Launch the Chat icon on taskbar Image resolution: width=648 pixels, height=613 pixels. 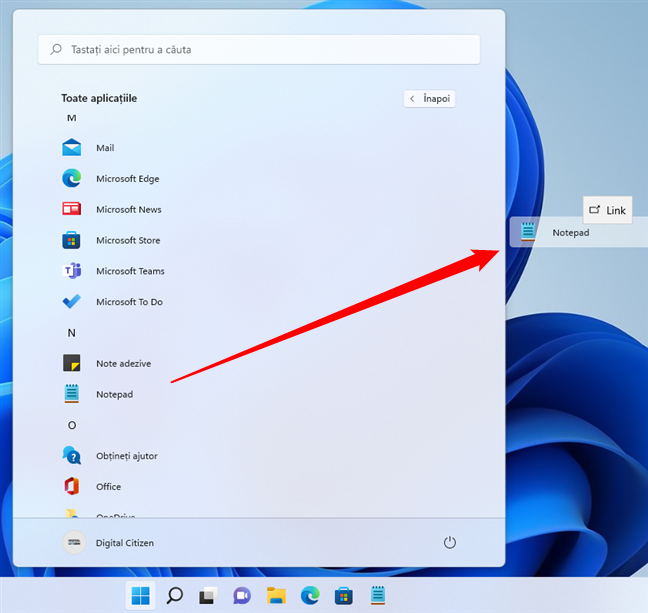pos(242,596)
